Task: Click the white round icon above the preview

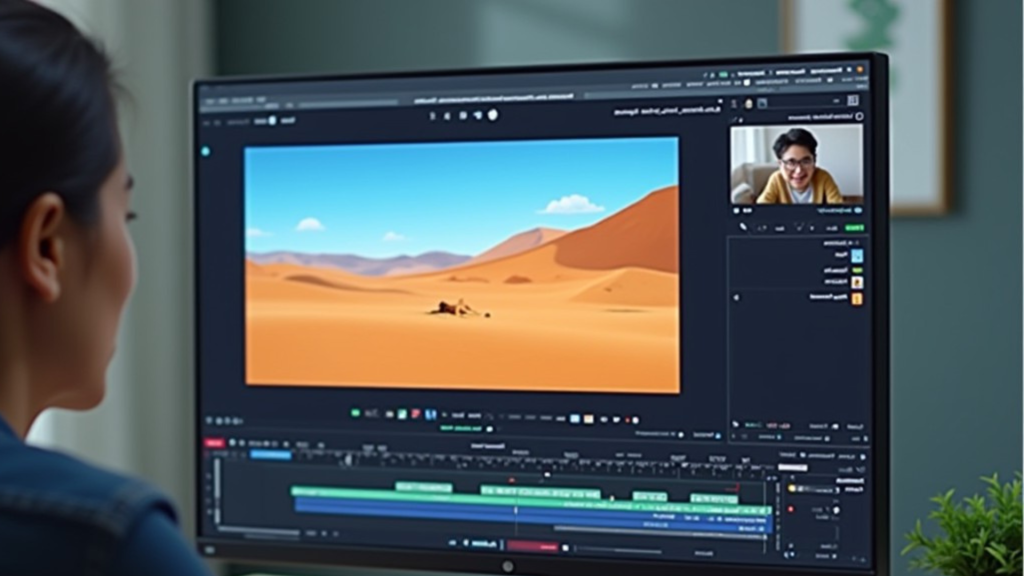Action: coord(492,115)
